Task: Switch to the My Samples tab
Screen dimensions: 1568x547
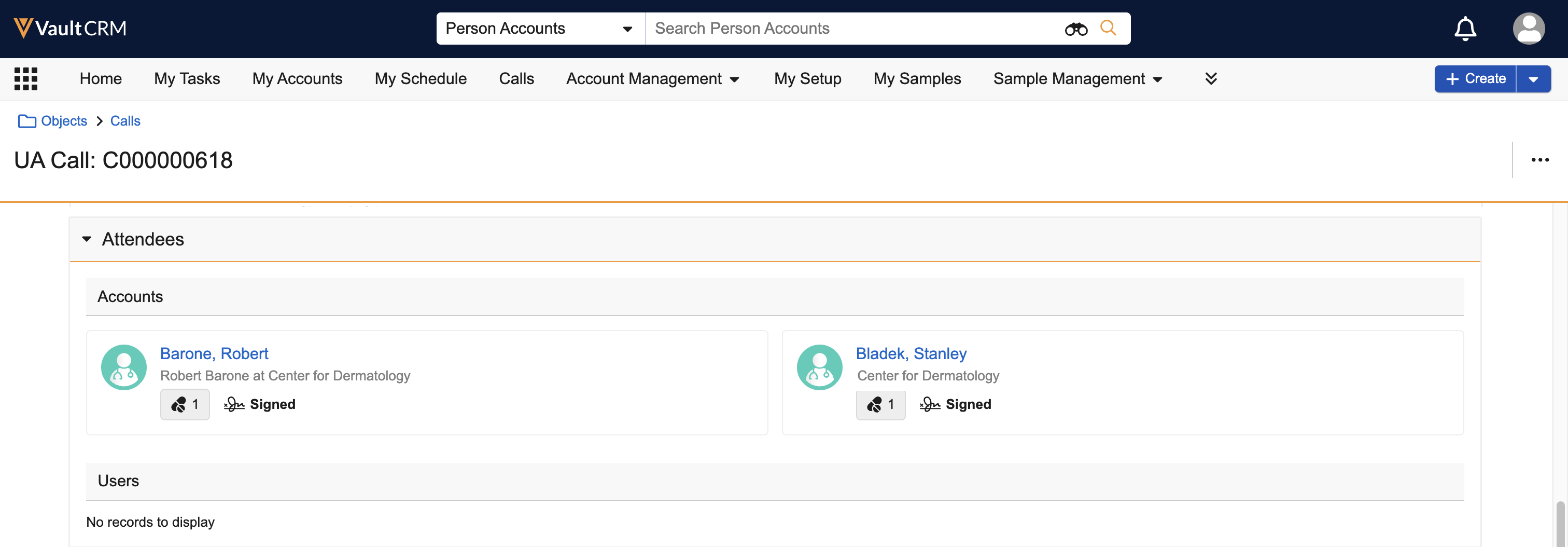Action: tap(917, 78)
